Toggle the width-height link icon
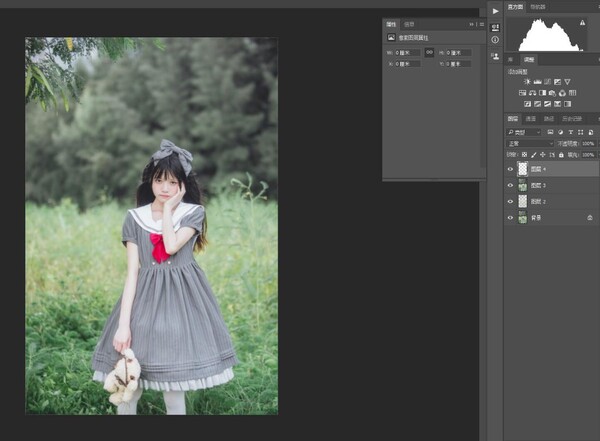The height and width of the screenshot is (441, 600). [x=429, y=52]
